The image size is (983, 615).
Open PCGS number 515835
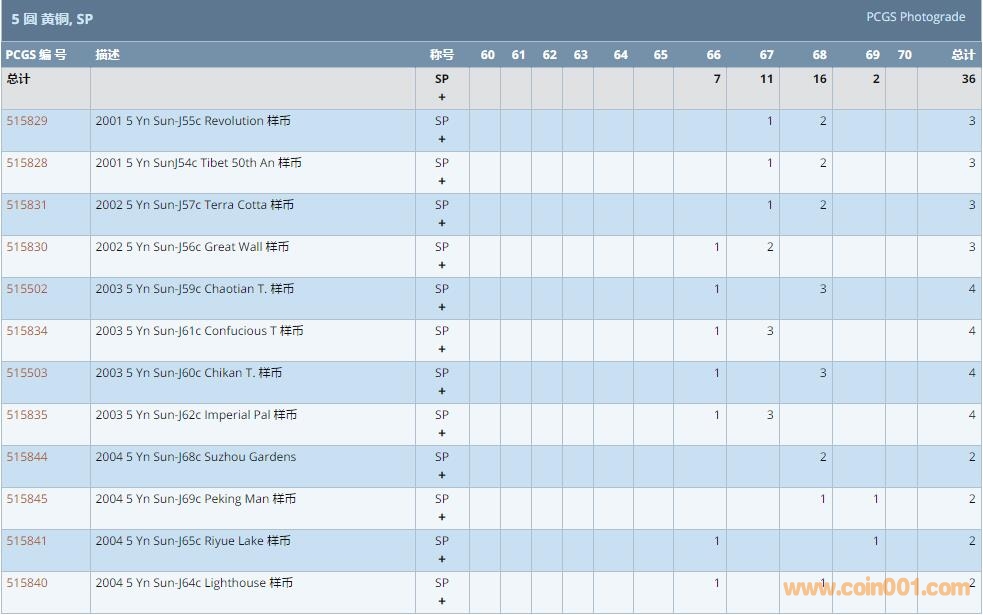pos(27,415)
